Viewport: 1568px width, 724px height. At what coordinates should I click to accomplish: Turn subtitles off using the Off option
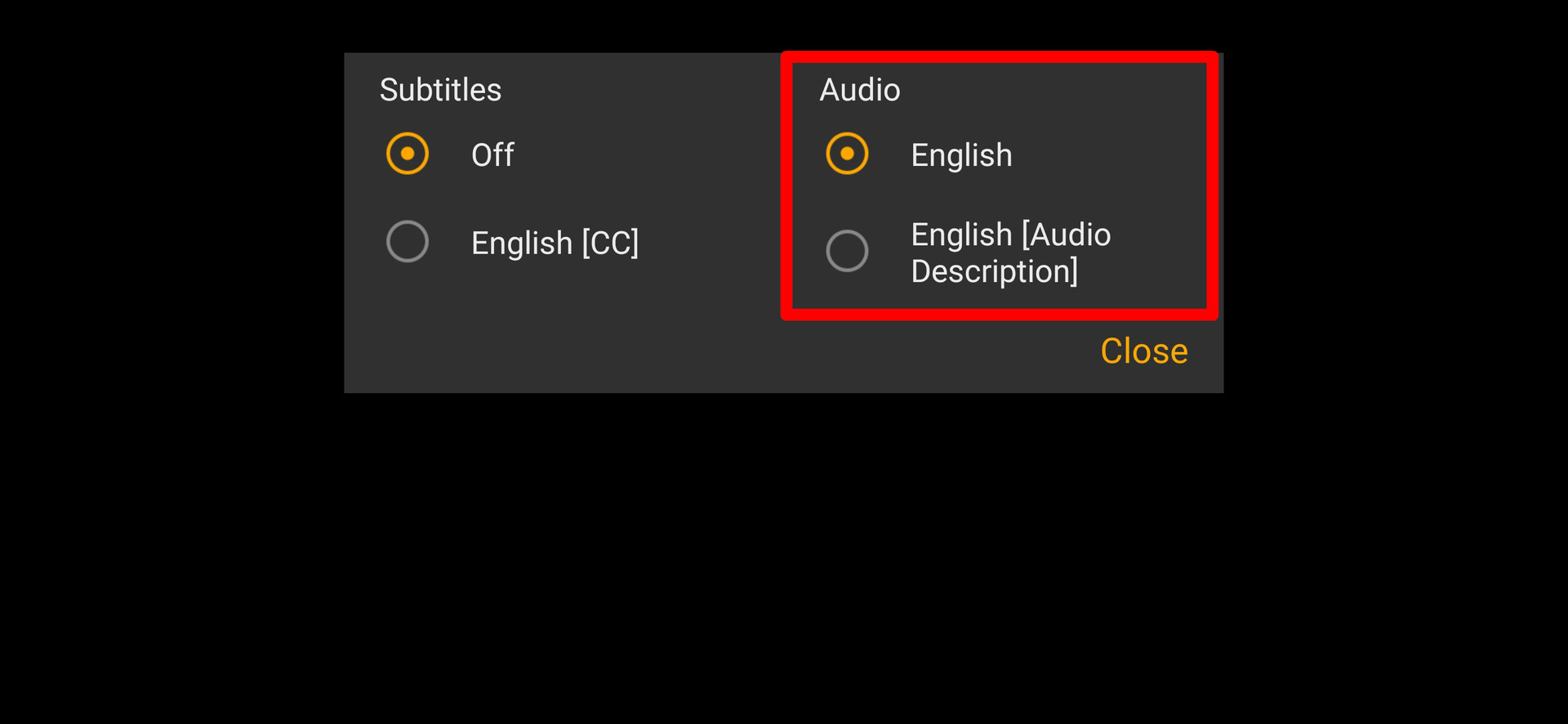pyautogui.click(x=408, y=154)
